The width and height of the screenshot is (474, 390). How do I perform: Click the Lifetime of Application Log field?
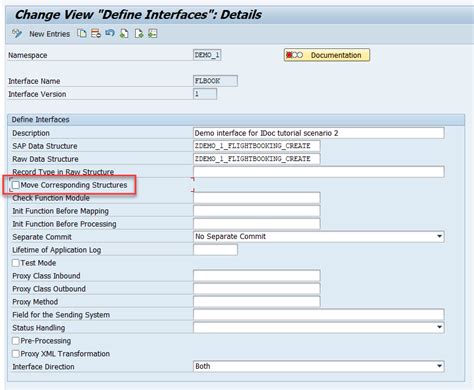click(215, 250)
